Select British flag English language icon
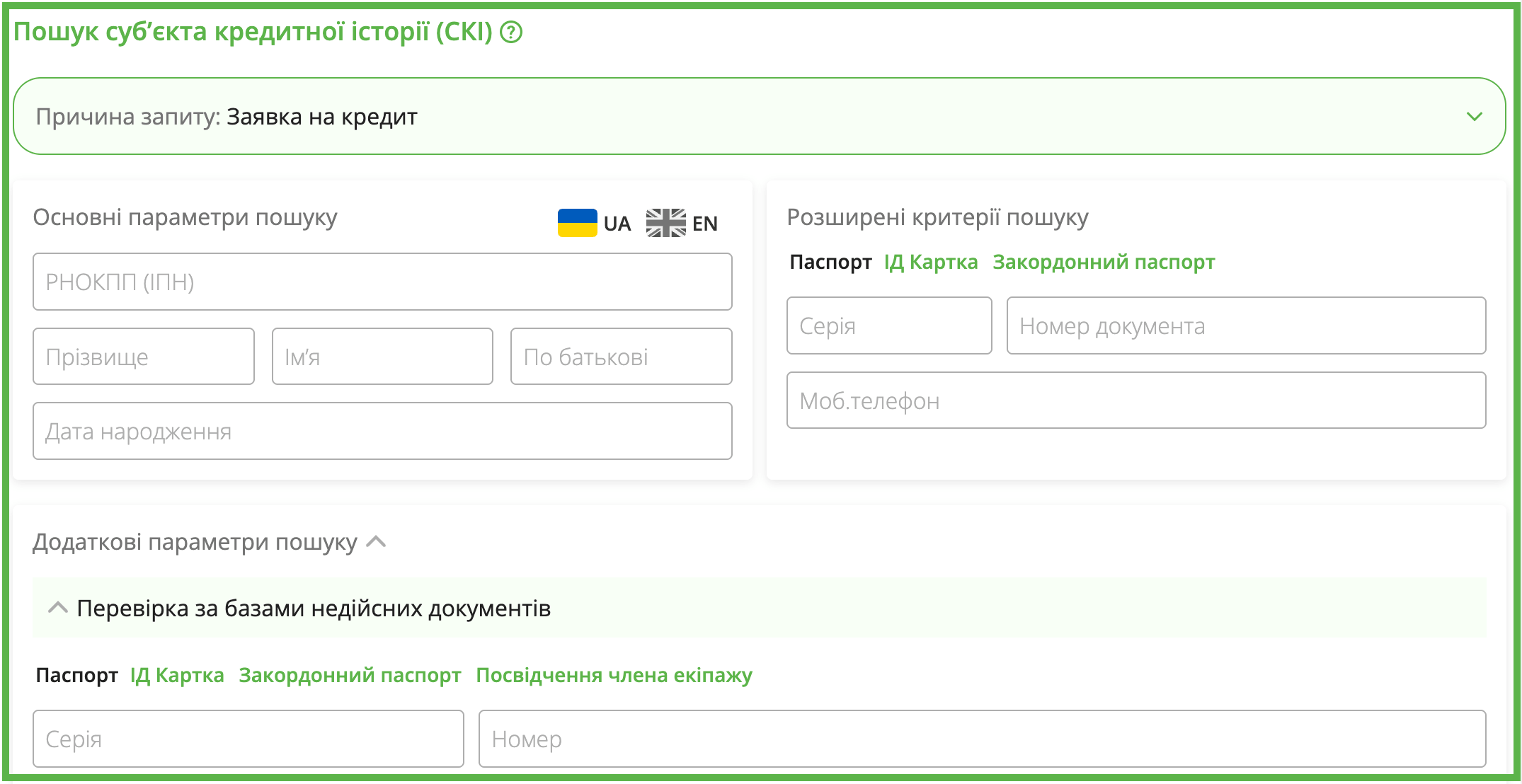1522x784 pixels. point(665,223)
